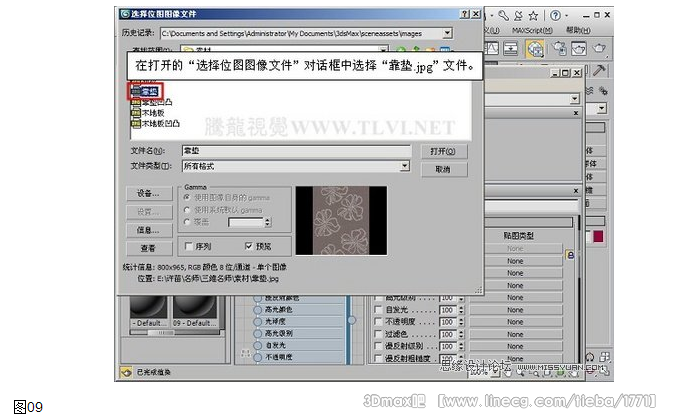Open Render Setup teapot icon

560,48
